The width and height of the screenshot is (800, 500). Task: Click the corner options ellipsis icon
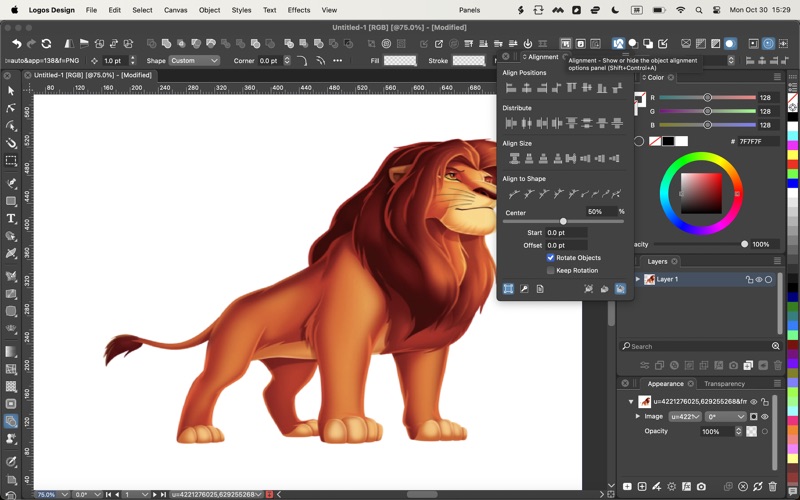click(337, 60)
